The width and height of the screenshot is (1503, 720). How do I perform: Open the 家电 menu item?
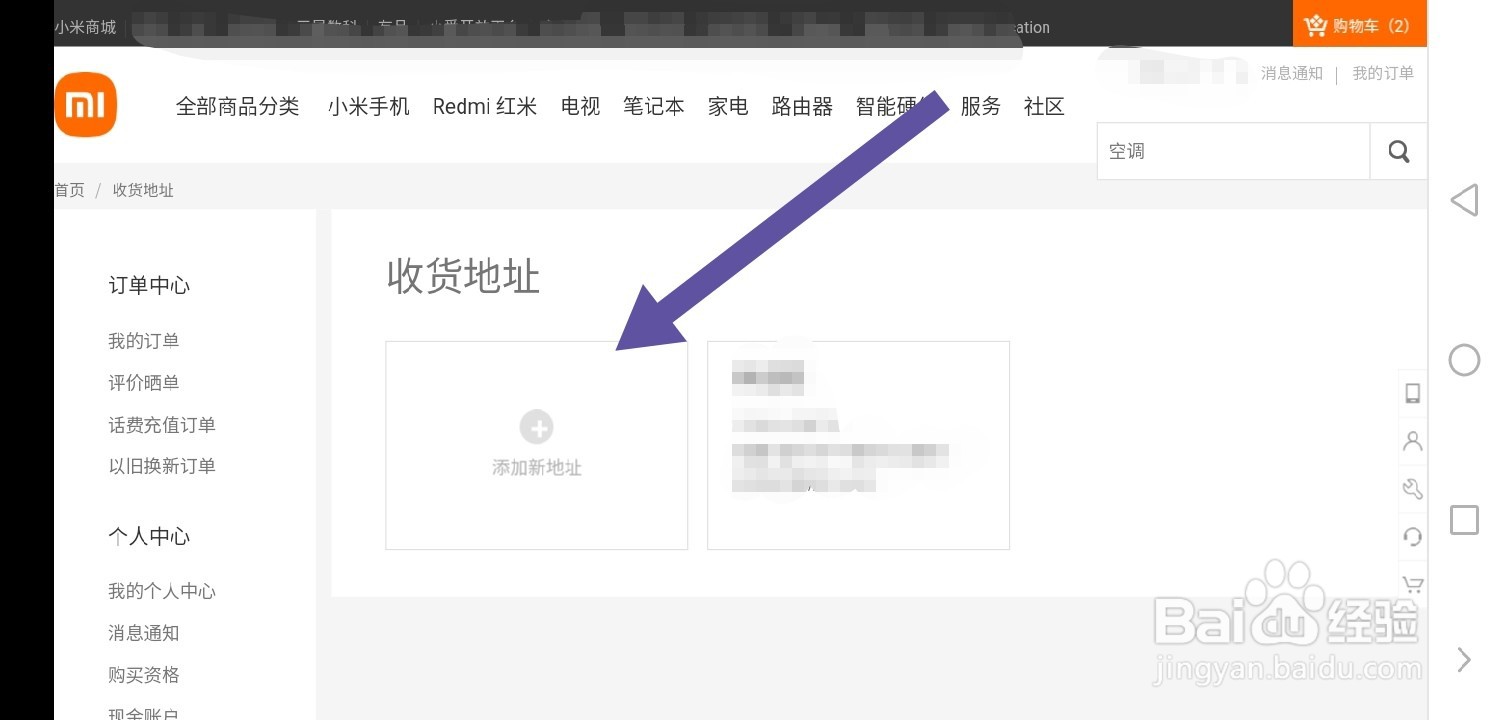tap(728, 106)
